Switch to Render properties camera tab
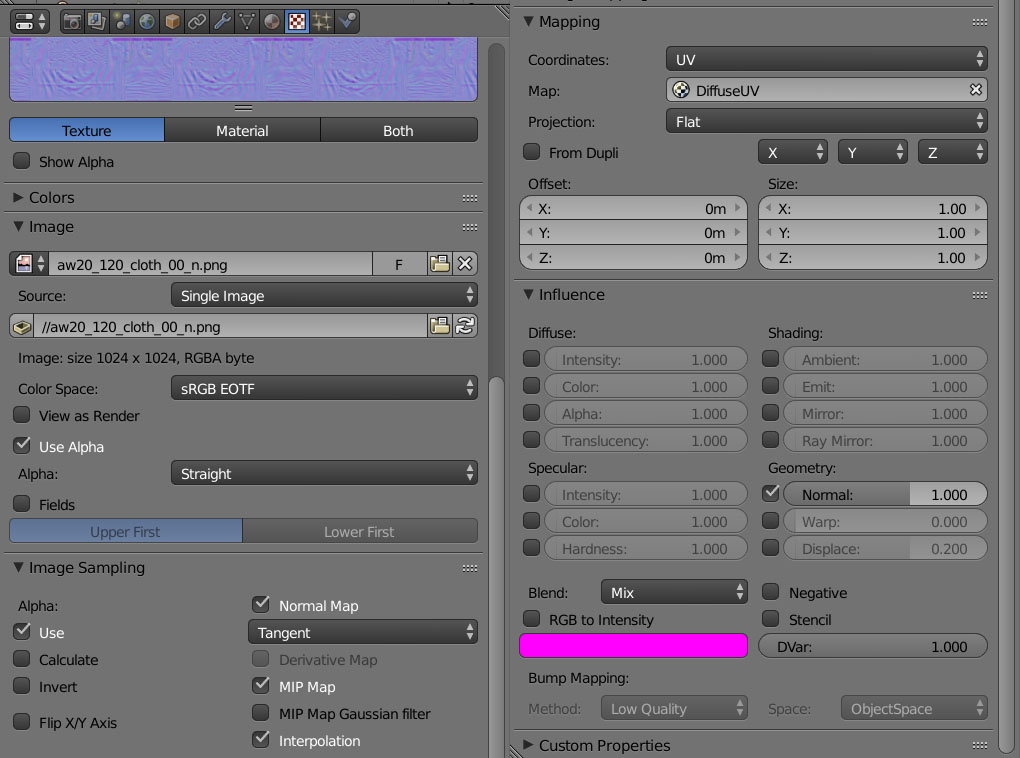 pos(72,21)
